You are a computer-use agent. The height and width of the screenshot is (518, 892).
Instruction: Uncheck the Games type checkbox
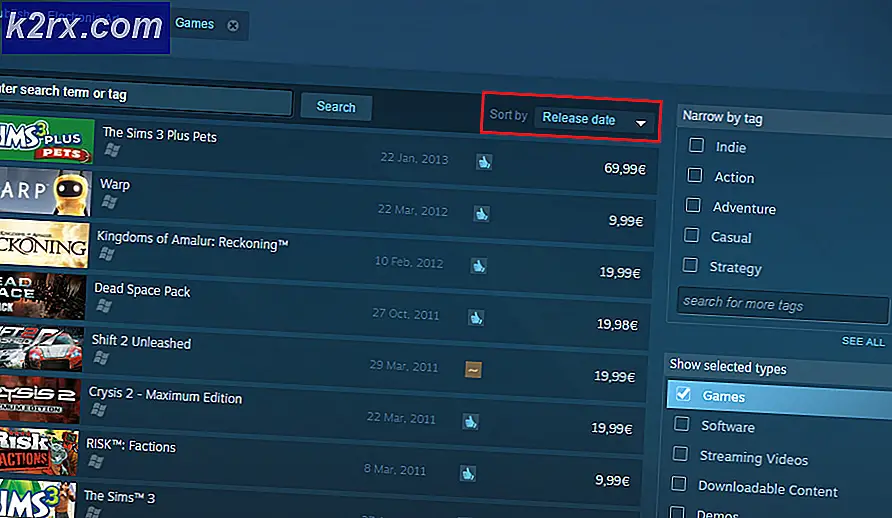point(683,393)
